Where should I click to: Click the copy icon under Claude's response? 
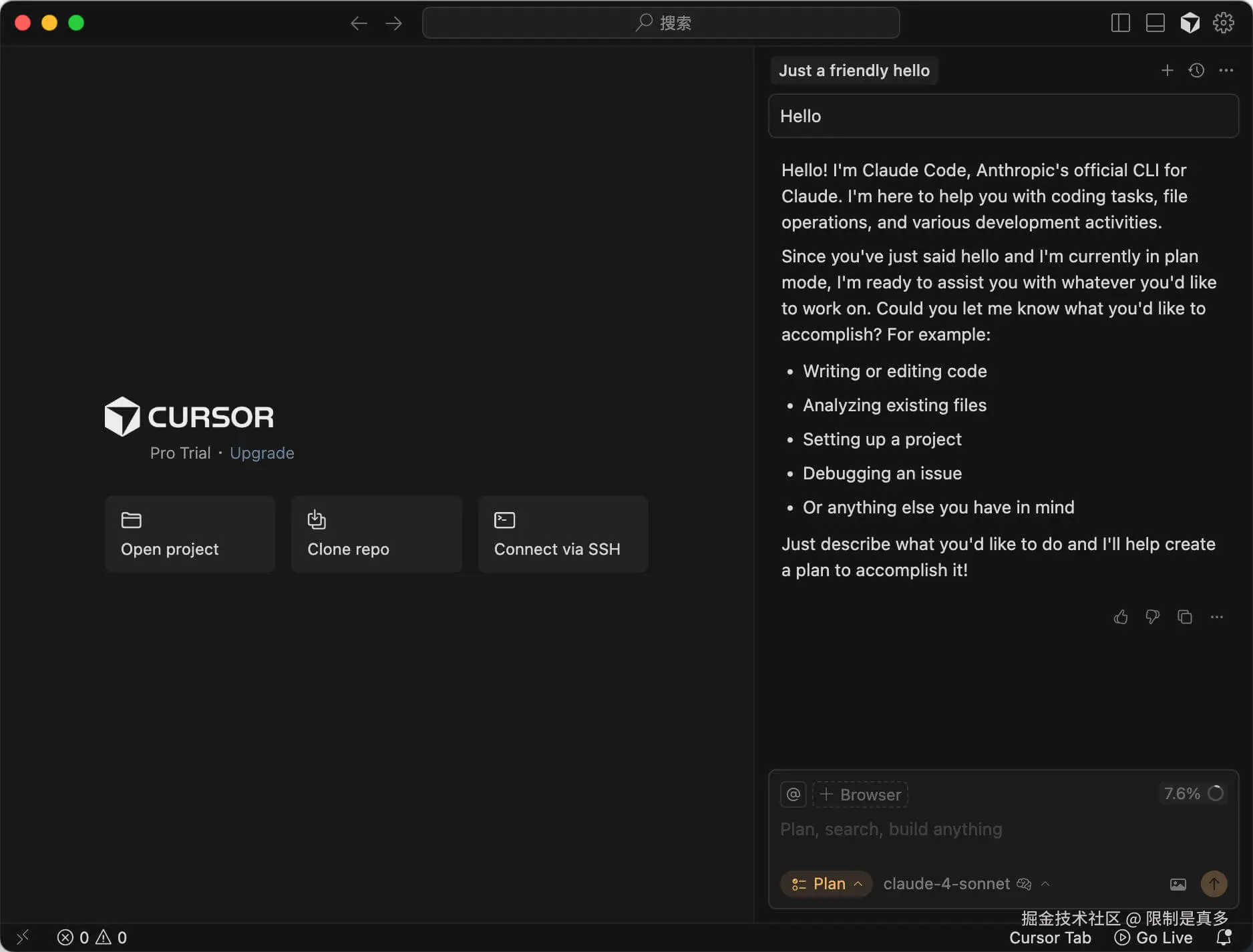1184,617
